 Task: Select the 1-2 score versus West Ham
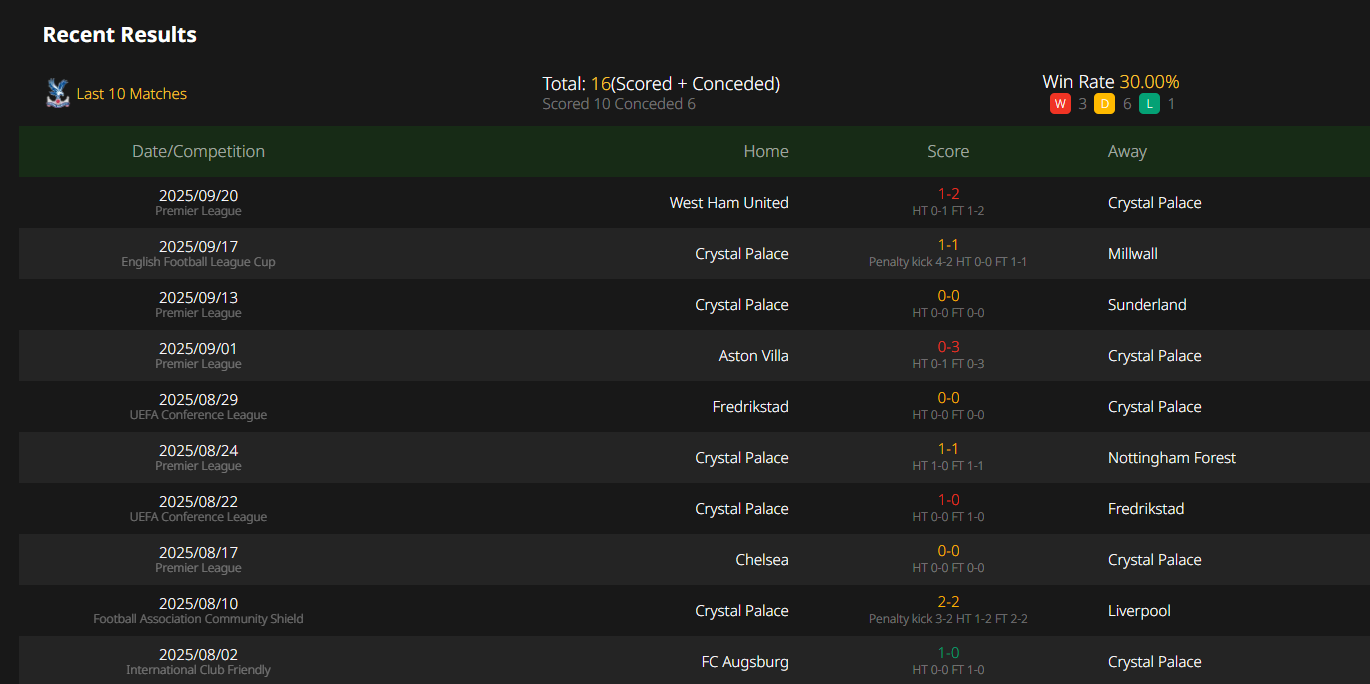[x=948, y=194]
